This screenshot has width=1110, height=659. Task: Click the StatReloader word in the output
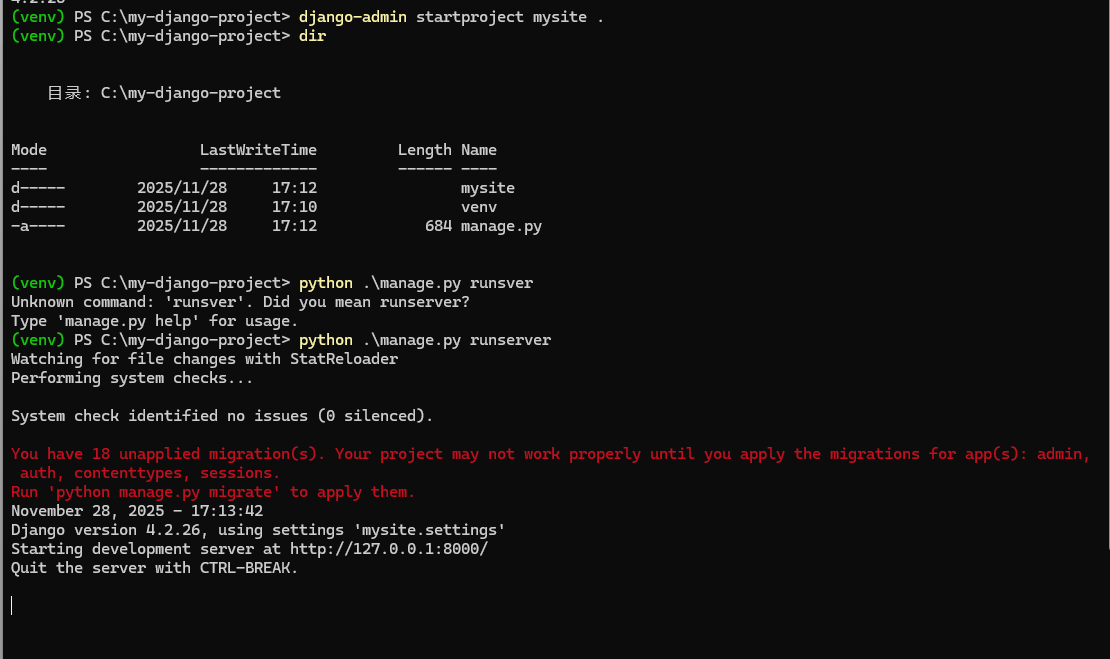point(344,359)
